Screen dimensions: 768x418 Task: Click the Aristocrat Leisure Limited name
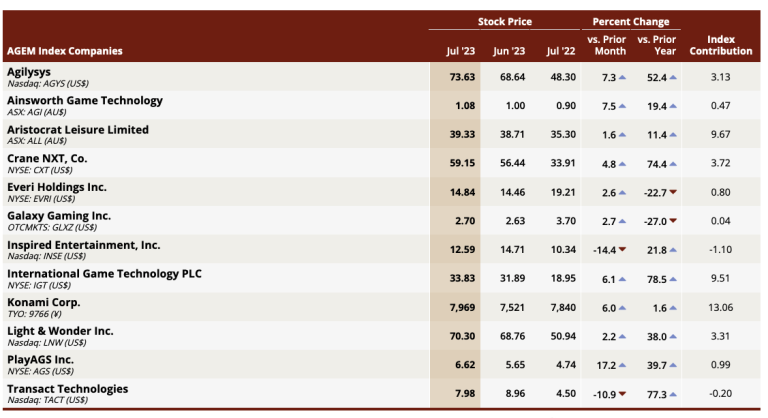78,130
